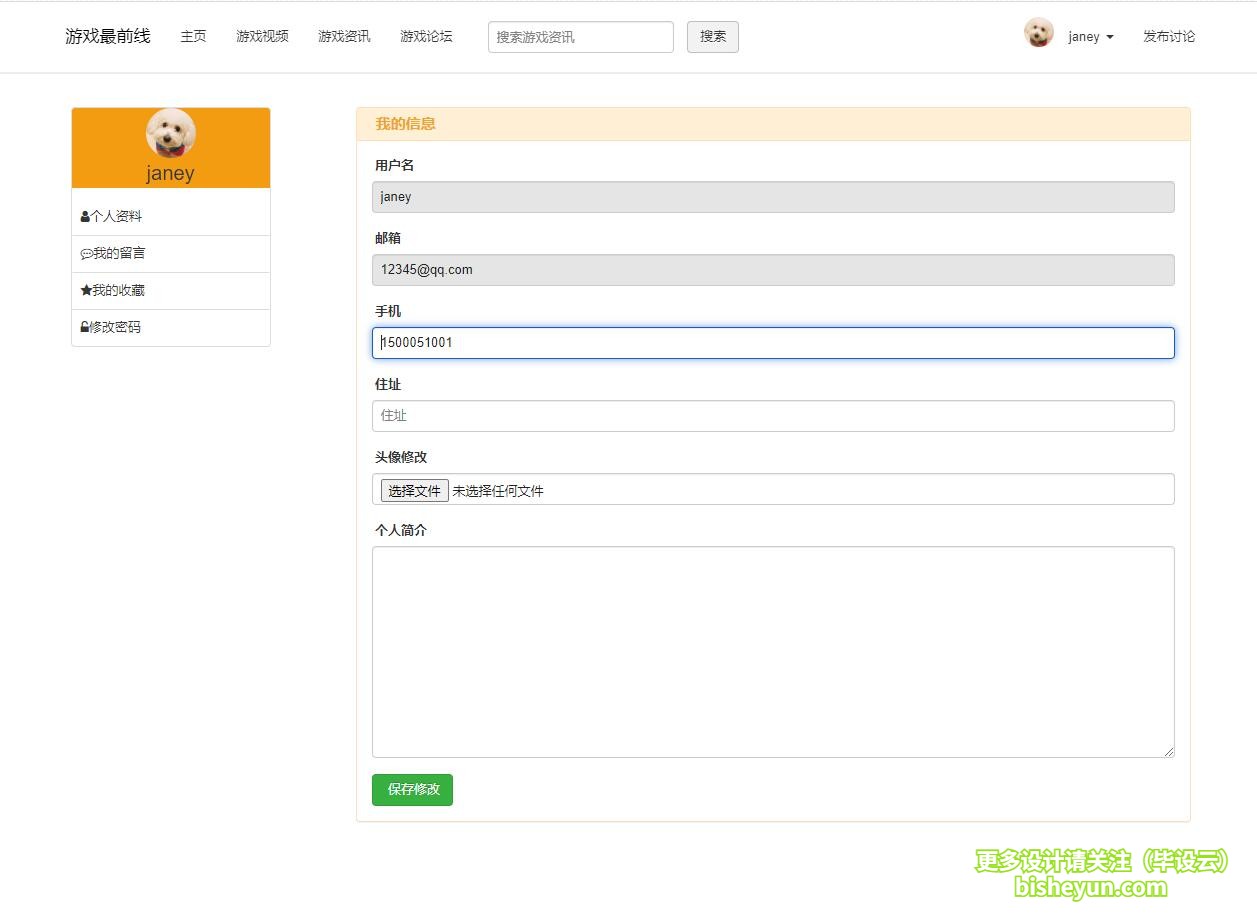The width and height of the screenshot is (1257, 923).
Task: Click the 住址 field label
Action: pos(388,384)
